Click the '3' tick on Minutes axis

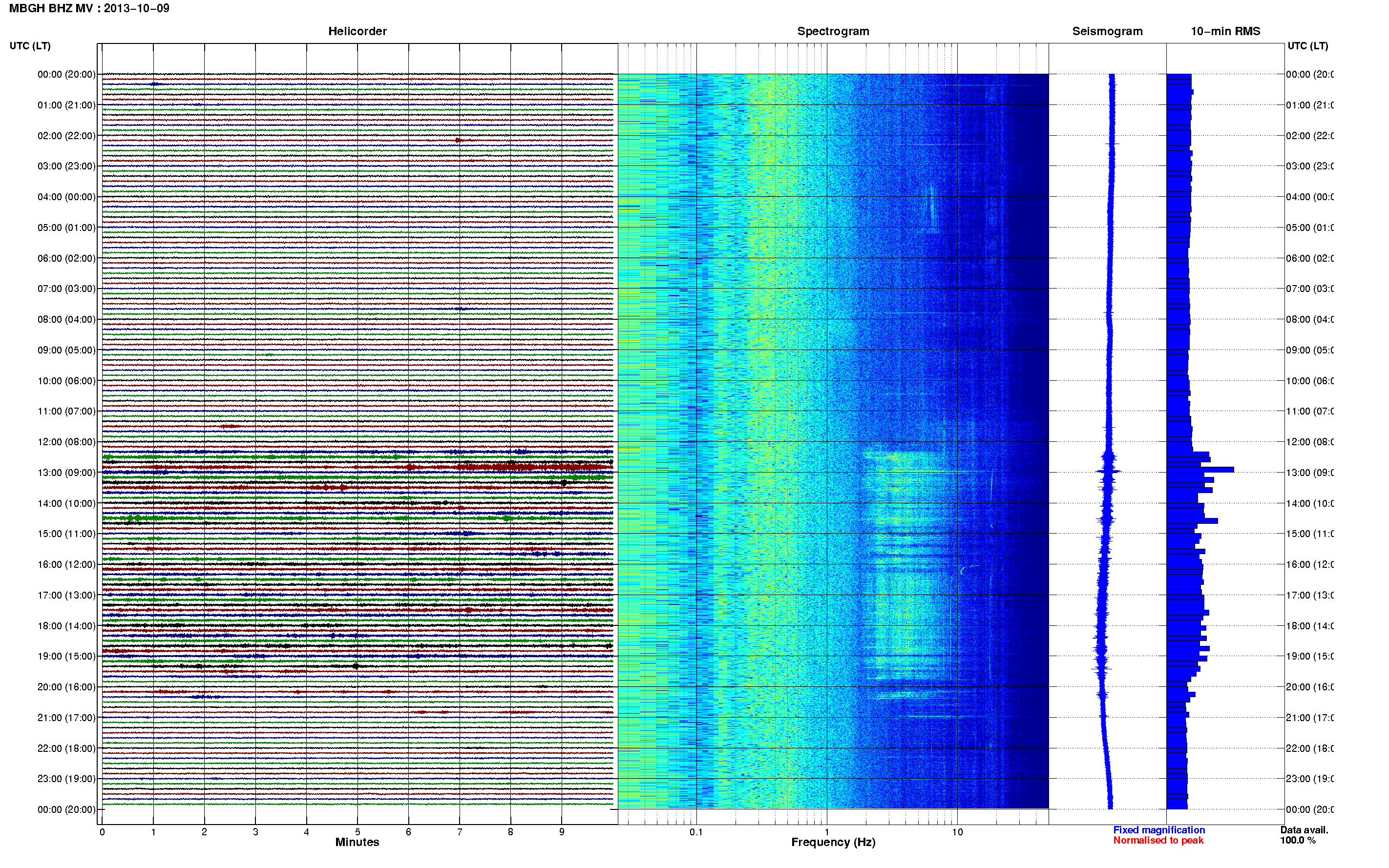pos(255,832)
